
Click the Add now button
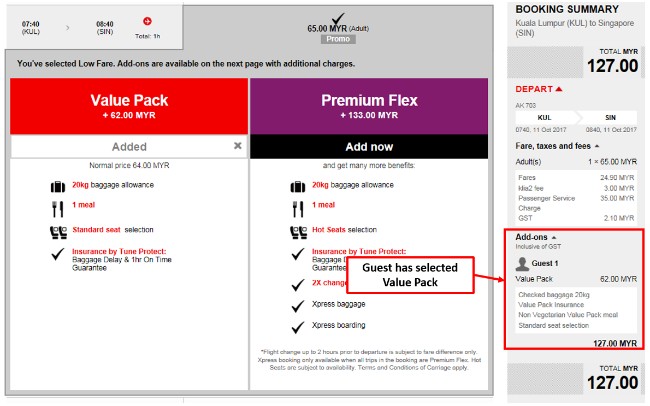[368, 146]
